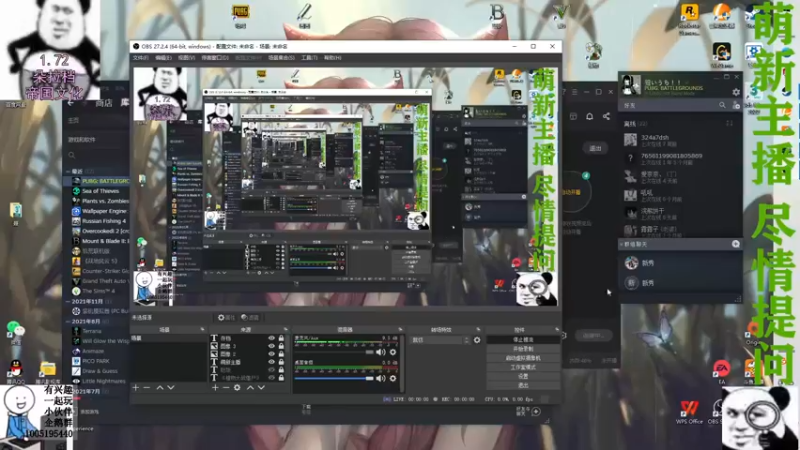Click 滤镜 filters button above scenes panel
Screen dimensions: 800x450
click(250, 317)
